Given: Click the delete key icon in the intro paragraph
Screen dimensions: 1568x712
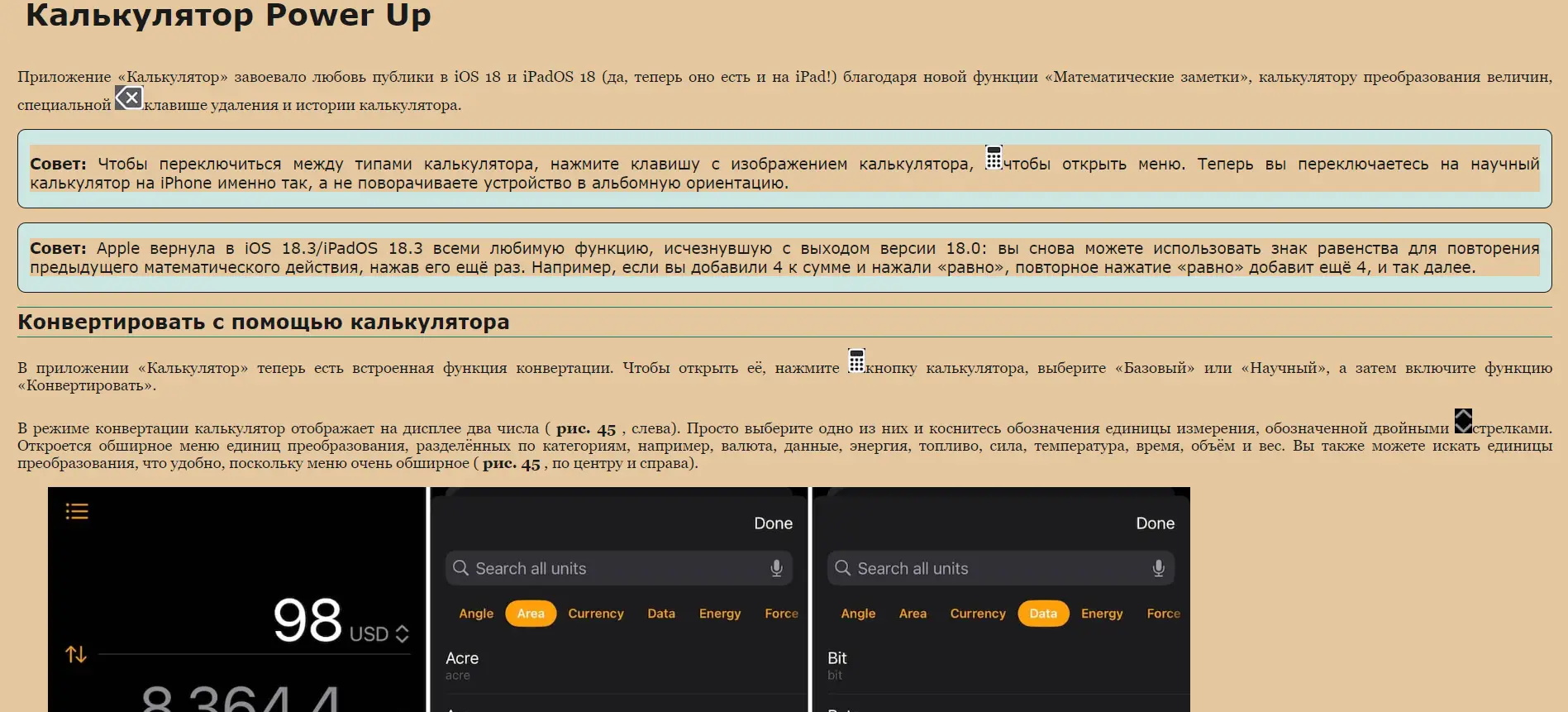Looking at the screenshot, I should (129, 98).
